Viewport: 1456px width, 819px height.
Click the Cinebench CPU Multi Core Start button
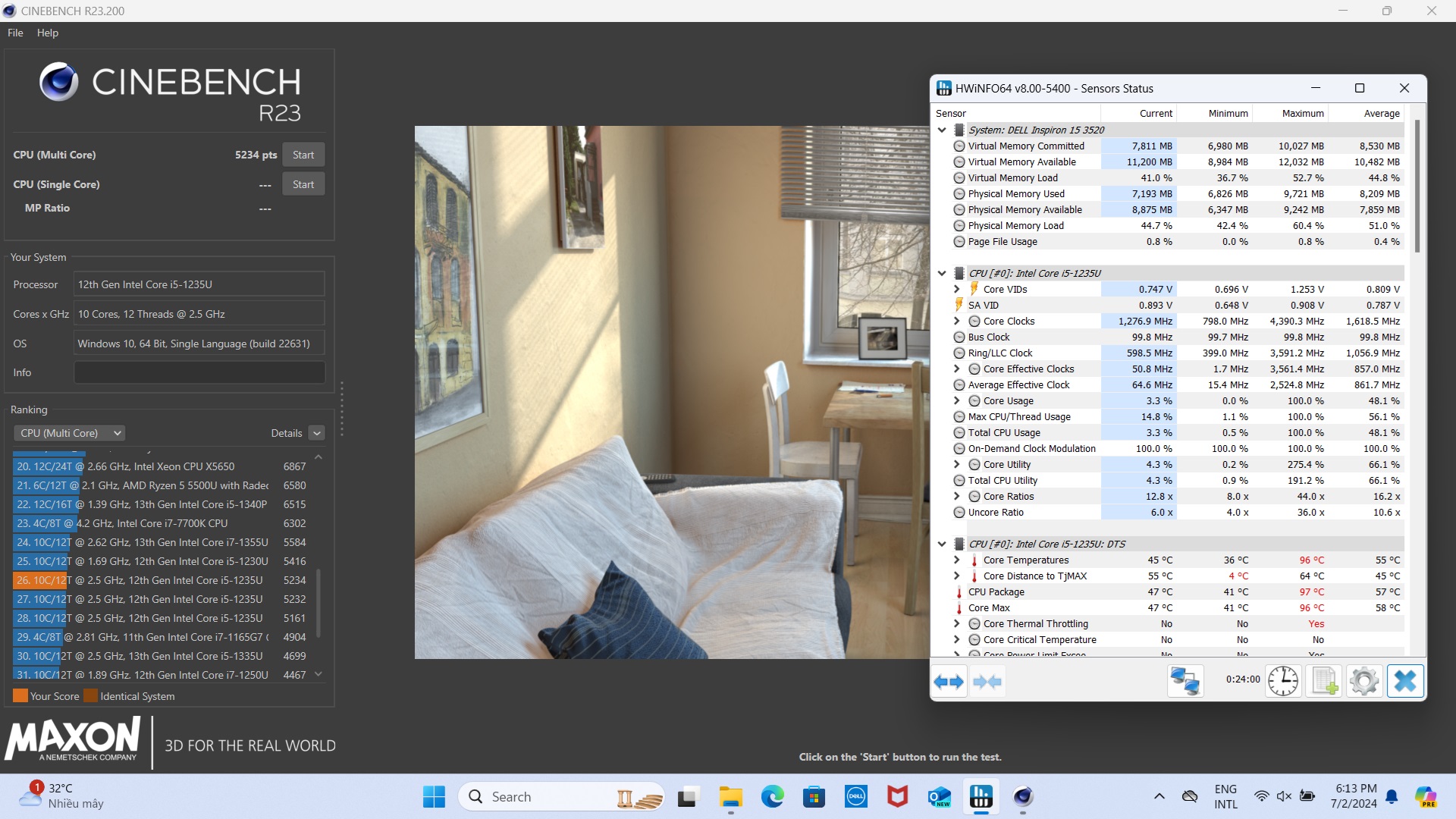coord(305,154)
